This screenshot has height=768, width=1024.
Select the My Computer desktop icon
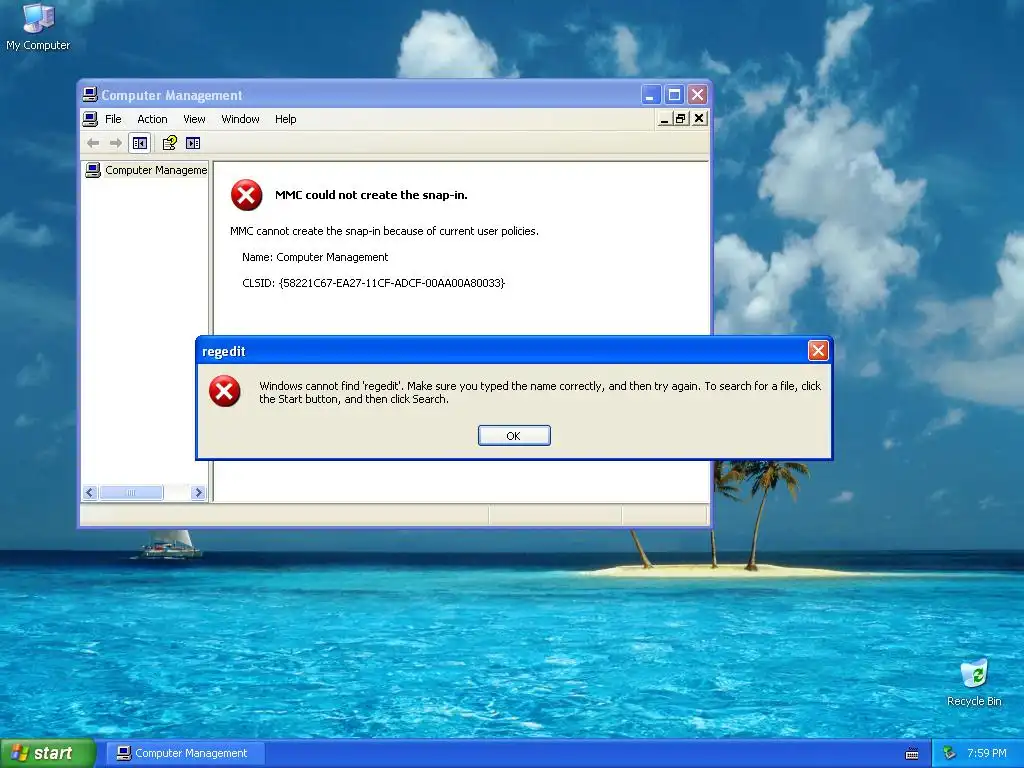click(38, 26)
